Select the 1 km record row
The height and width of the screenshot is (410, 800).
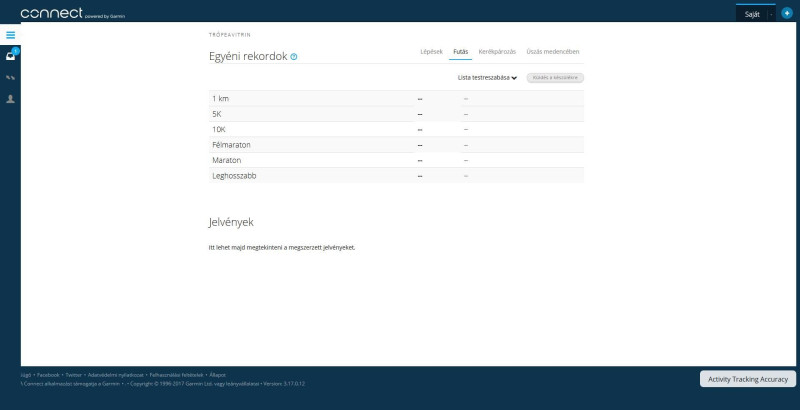[x=396, y=98]
